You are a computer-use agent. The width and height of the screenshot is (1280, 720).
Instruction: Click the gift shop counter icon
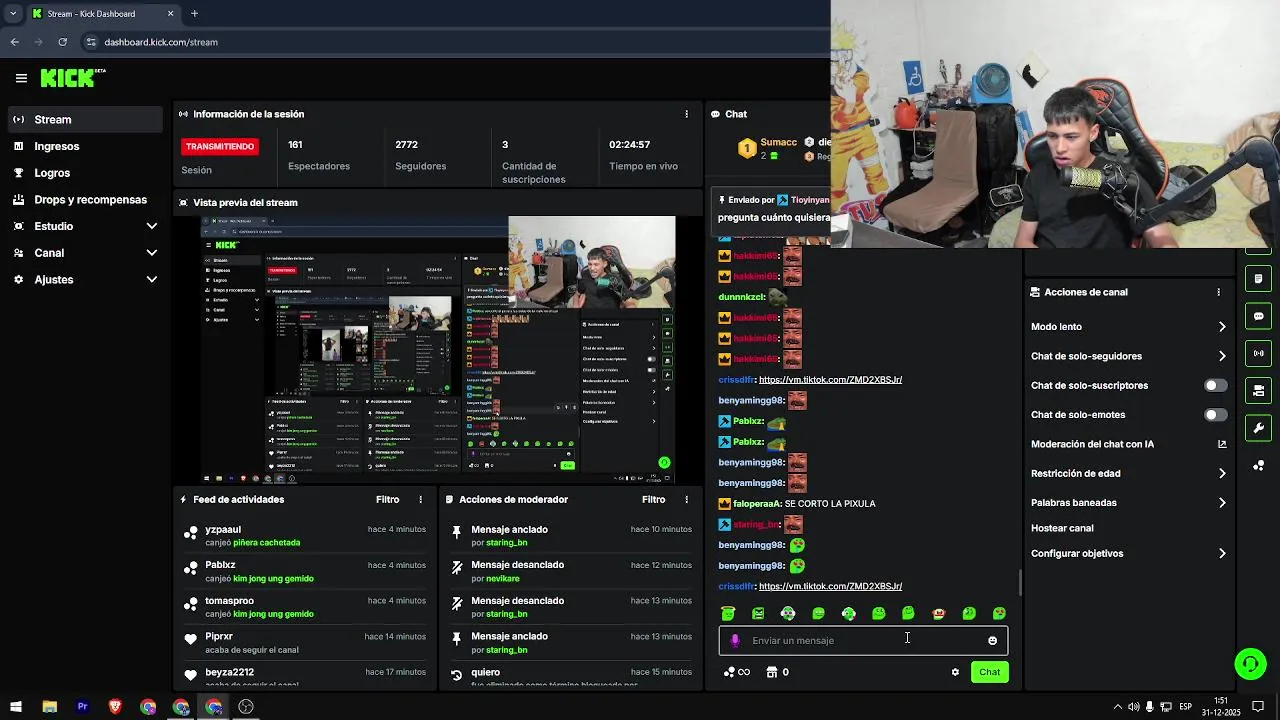[x=777, y=672]
